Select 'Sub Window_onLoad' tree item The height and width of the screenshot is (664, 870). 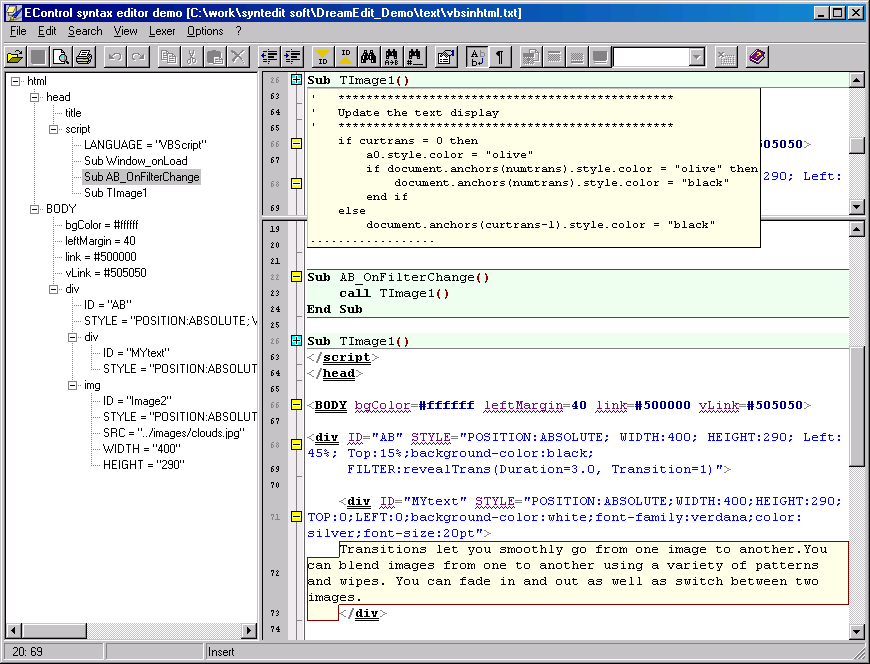click(135, 161)
